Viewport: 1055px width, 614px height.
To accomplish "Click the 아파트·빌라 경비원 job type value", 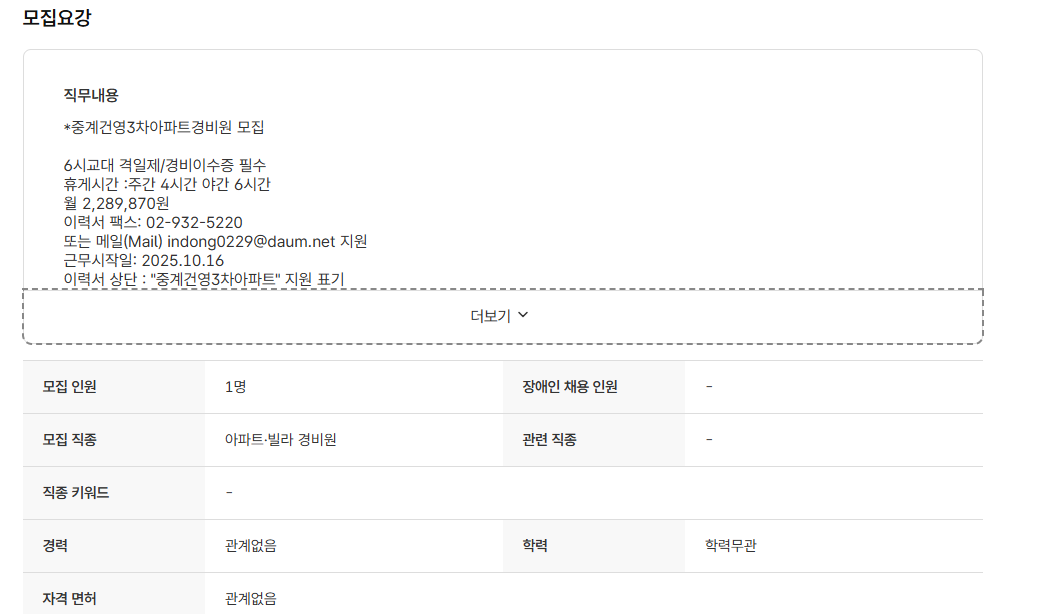I will pos(283,440).
